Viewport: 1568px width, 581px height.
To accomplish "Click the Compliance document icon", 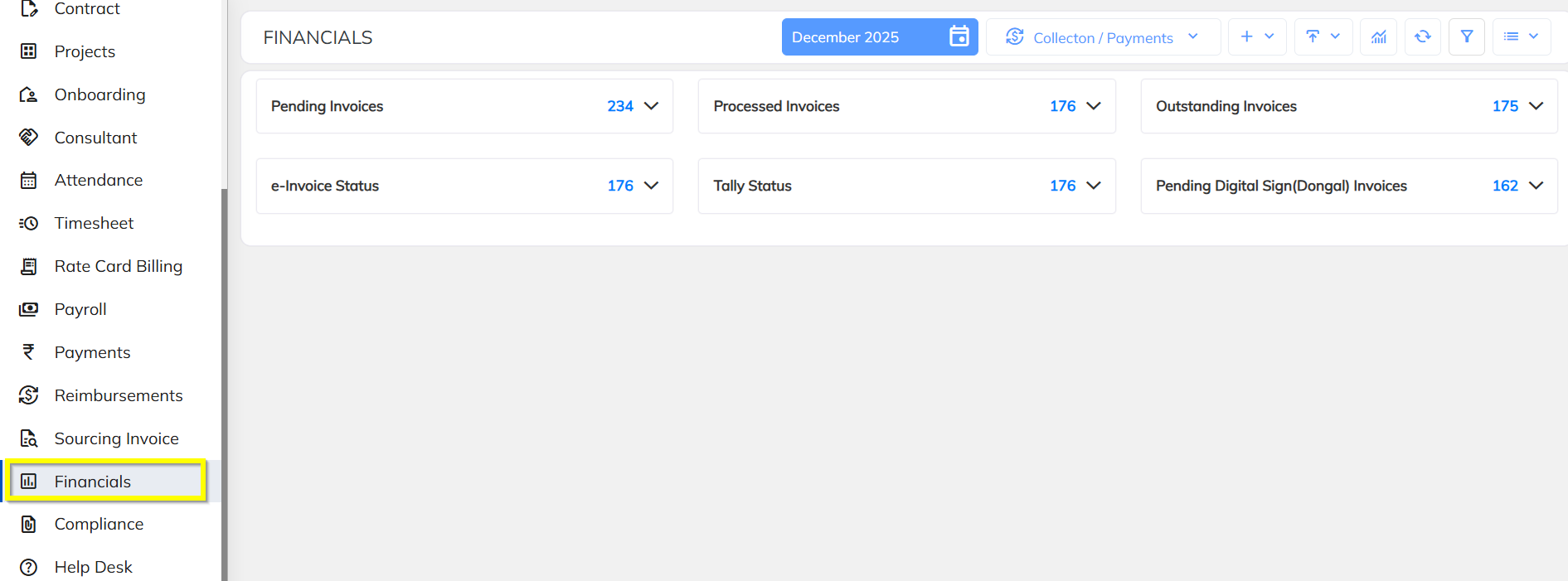I will click(x=28, y=524).
